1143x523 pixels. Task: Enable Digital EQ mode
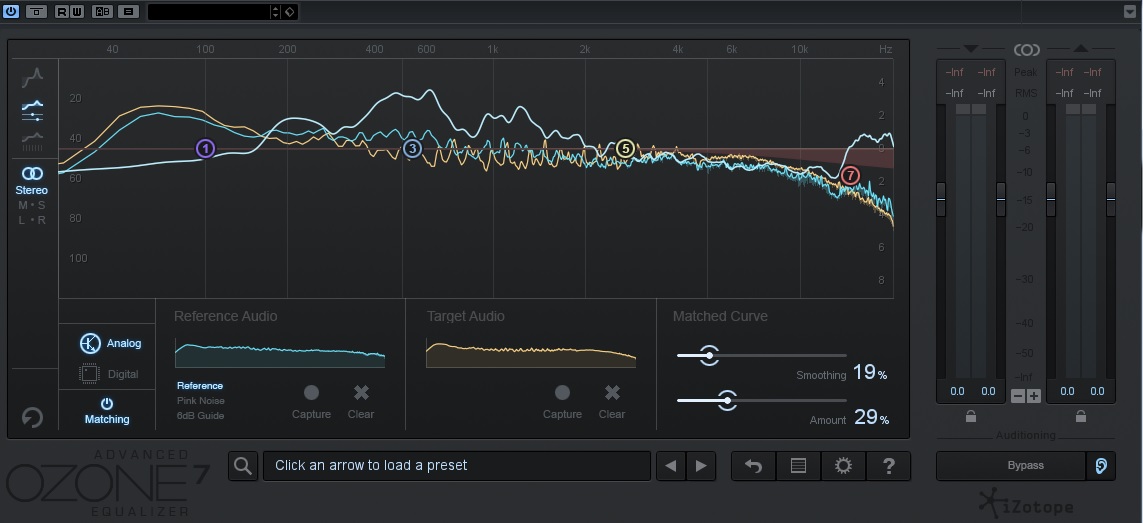[x=110, y=374]
